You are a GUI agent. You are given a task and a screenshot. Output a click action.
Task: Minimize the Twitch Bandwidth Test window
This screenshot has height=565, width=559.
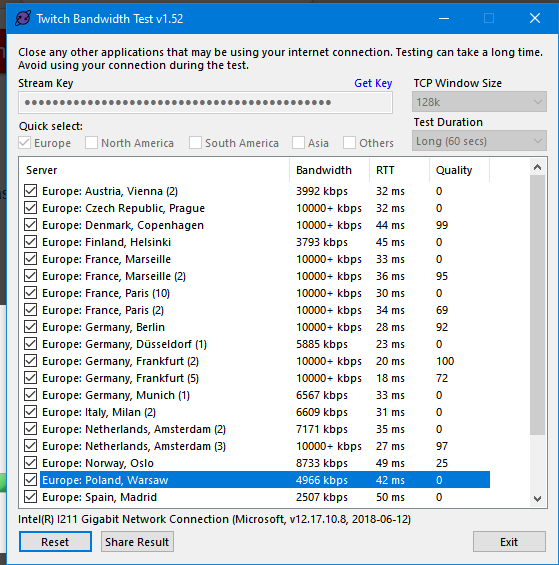click(444, 18)
